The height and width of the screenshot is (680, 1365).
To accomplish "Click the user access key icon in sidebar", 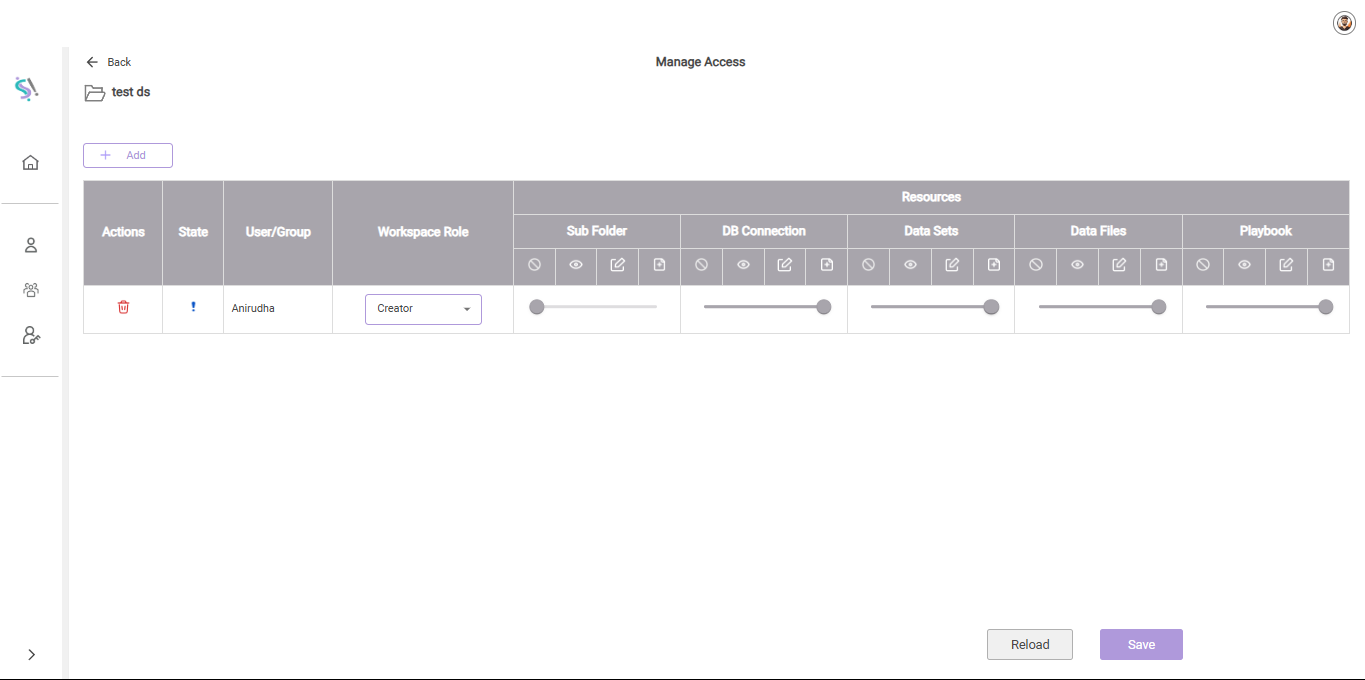I will point(31,336).
